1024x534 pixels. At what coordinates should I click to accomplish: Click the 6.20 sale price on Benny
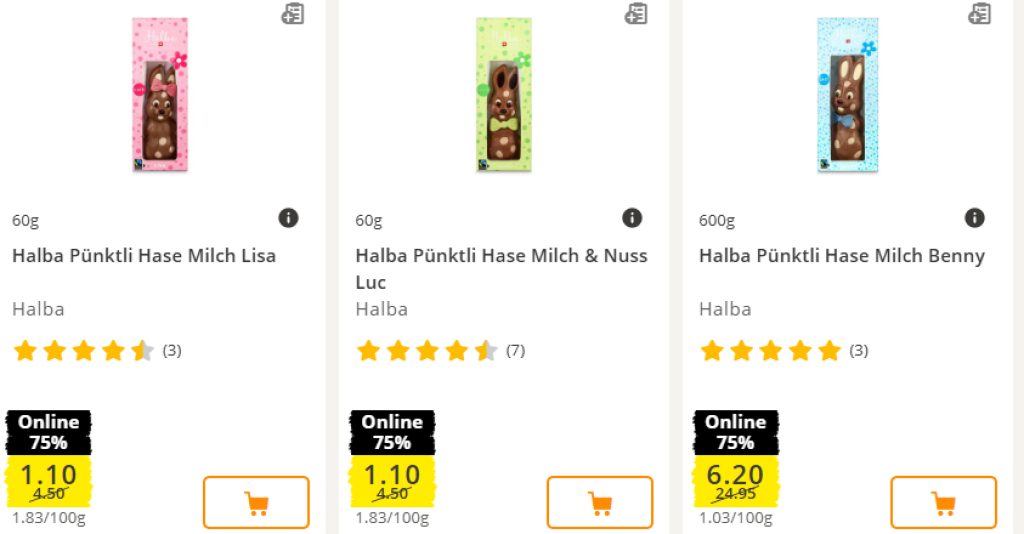point(735,474)
